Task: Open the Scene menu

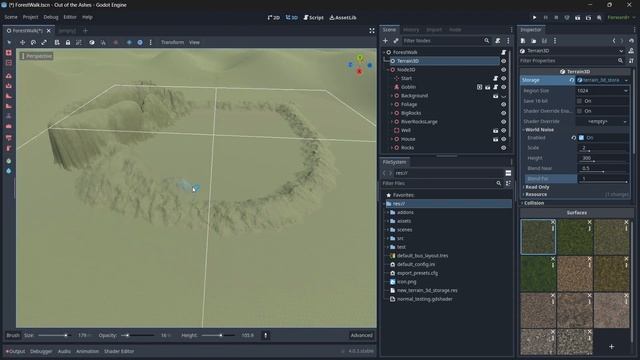Action: point(11,17)
